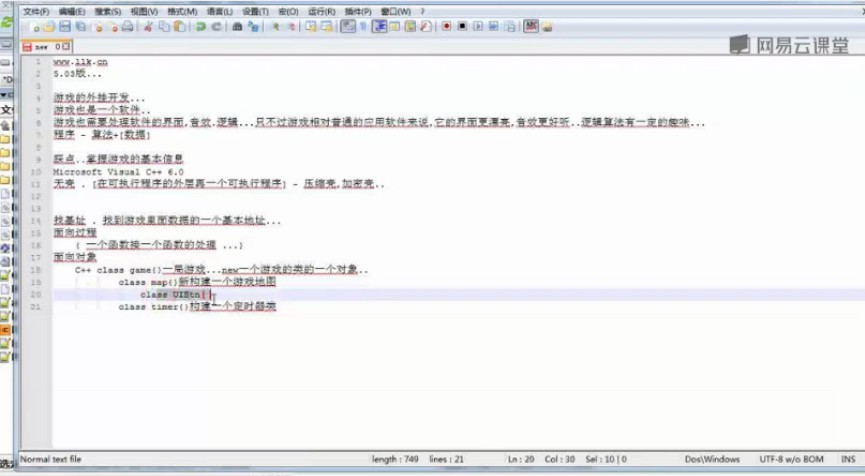
Task: Click 'length : 749' in the status bar
Action: coord(395,459)
